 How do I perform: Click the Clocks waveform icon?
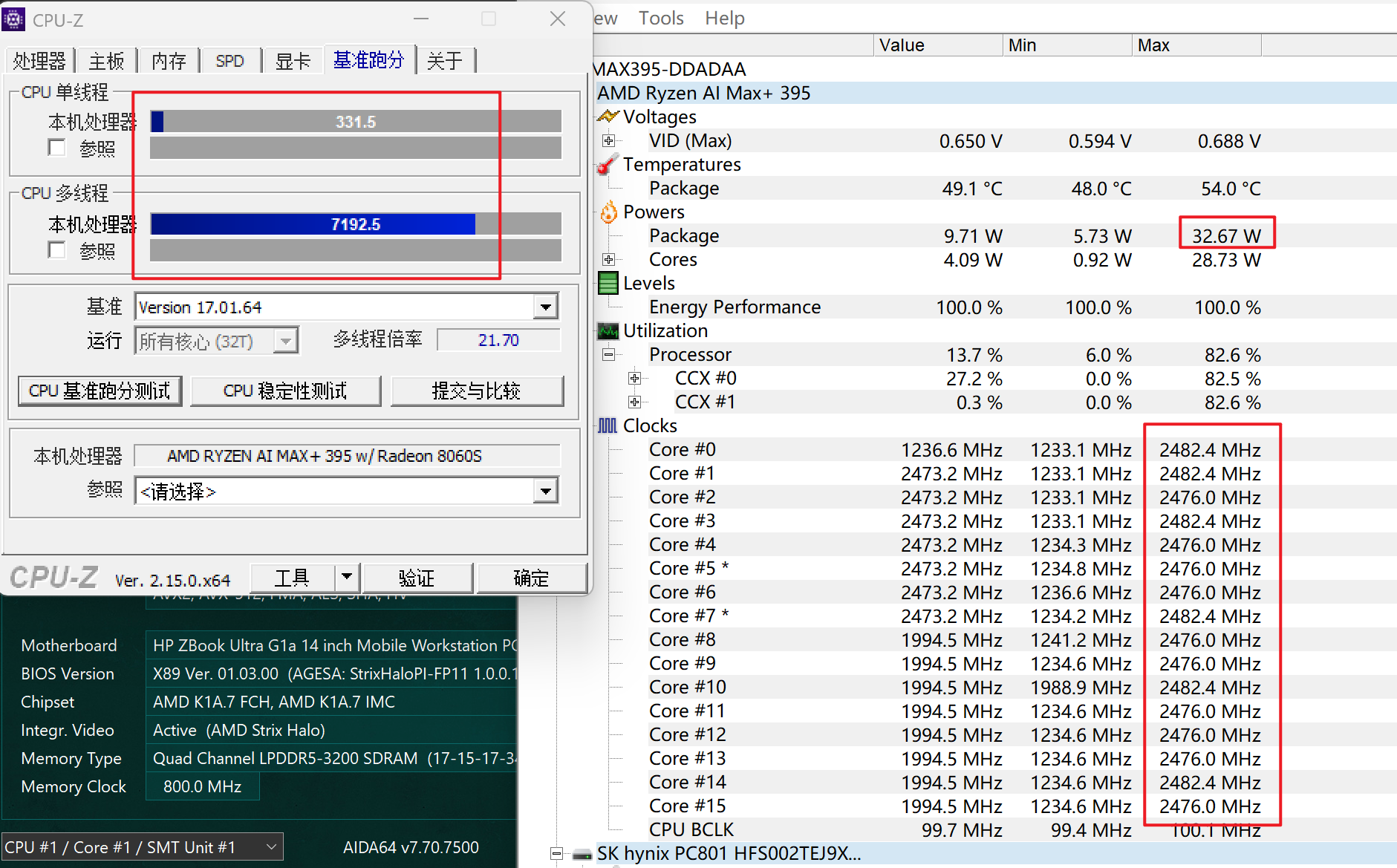608,425
